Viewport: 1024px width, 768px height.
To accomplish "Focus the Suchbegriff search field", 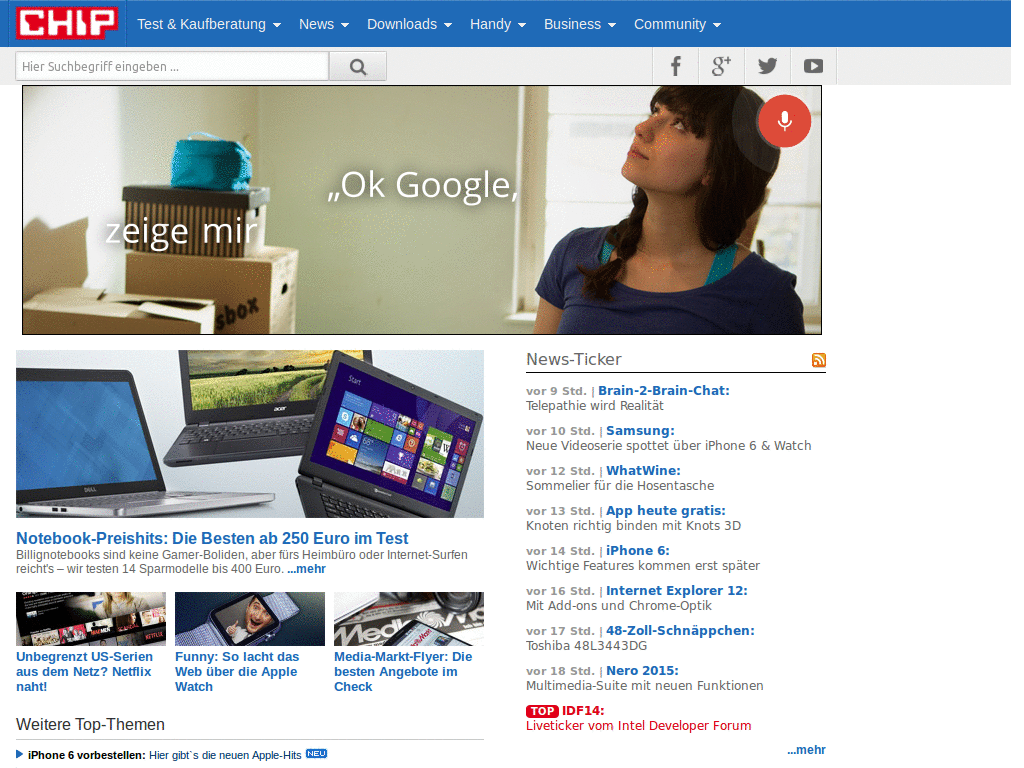I will point(172,67).
